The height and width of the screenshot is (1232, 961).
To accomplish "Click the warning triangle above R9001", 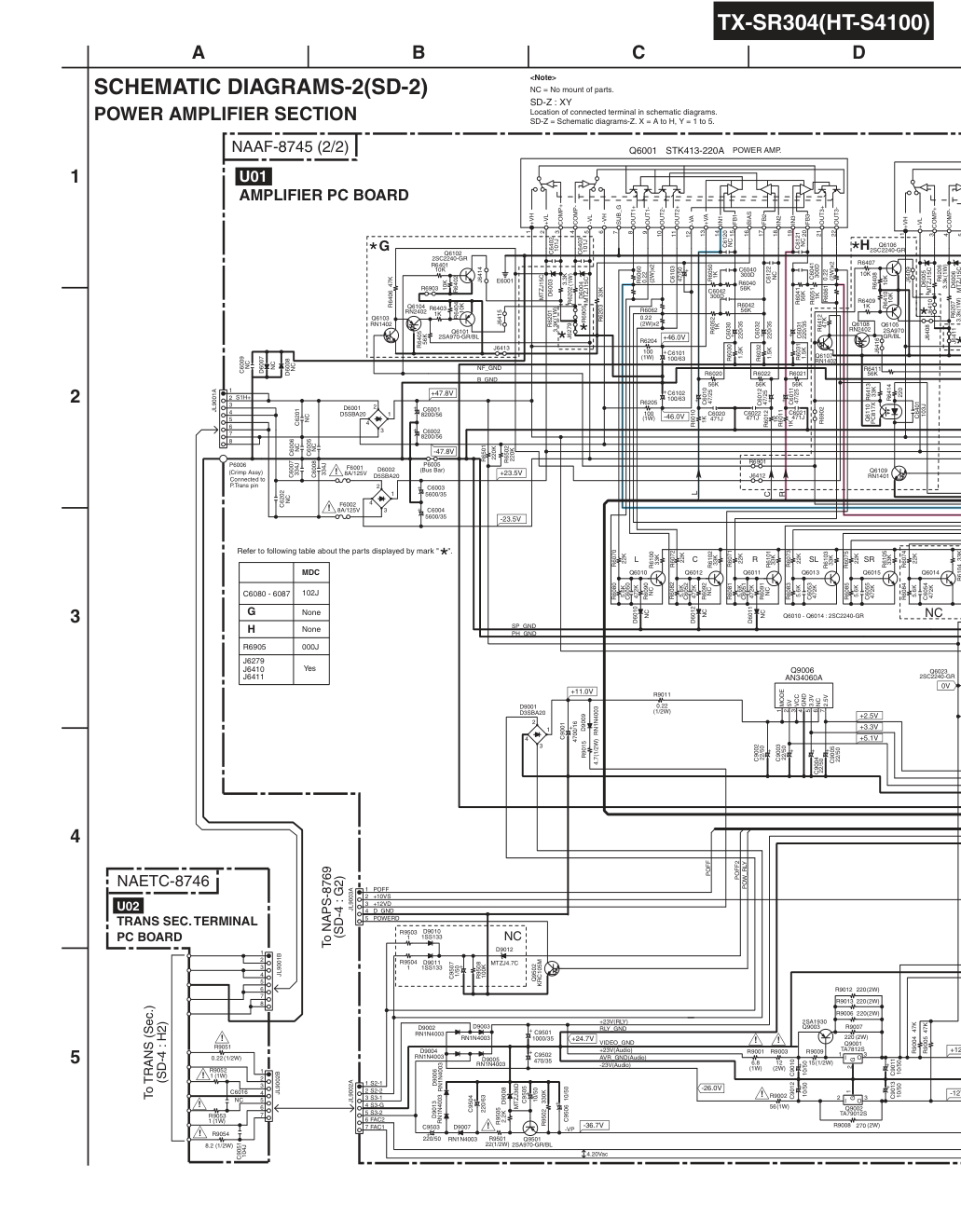I will 756,1039.
